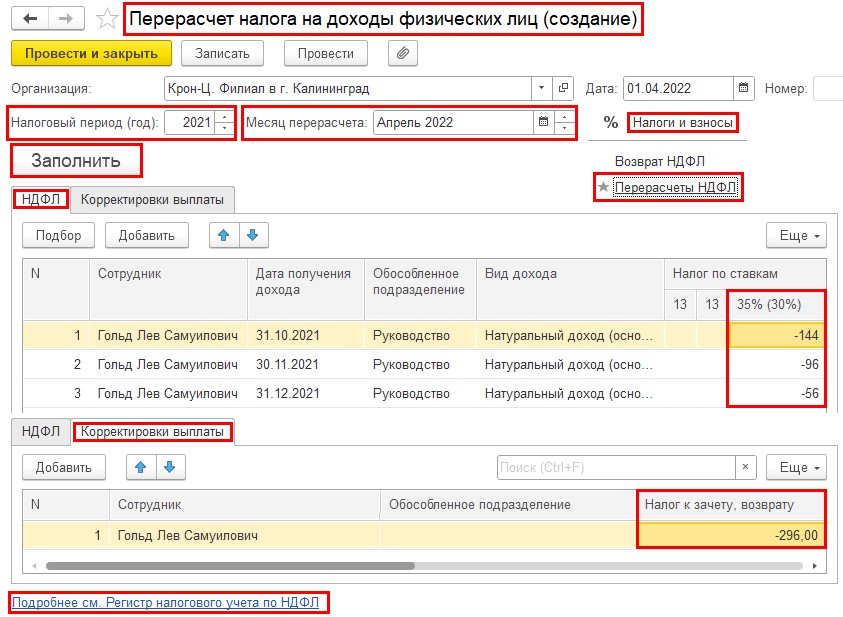This screenshot has height=617, width=843.
Task: Open the upper Еще menu
Action: click(x=796, y=235)
